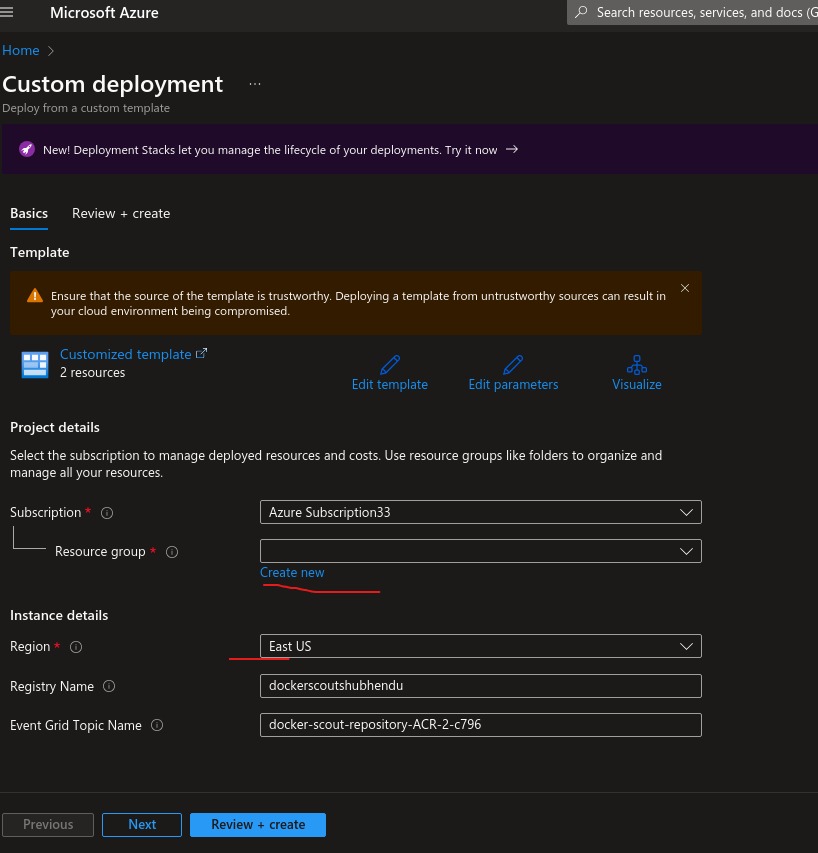Click Edit template link
This screenshot has width=818, height=853.
[389, 385]
